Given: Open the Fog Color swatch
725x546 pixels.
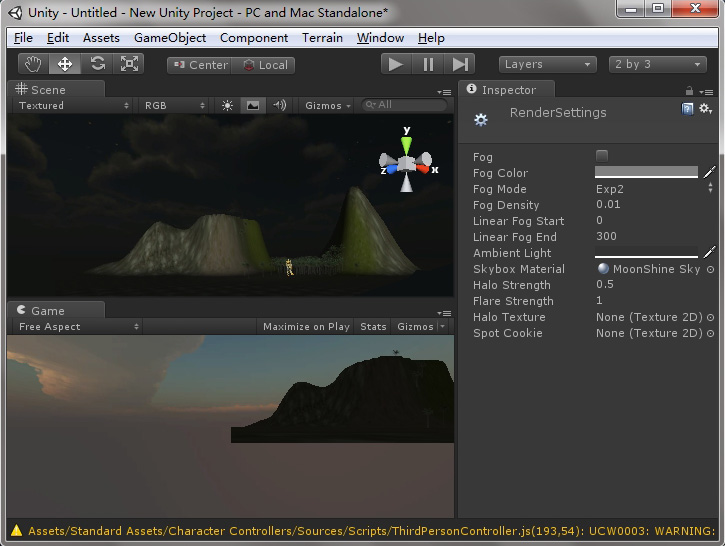Looking at the screenshot, I should (646, 172).
